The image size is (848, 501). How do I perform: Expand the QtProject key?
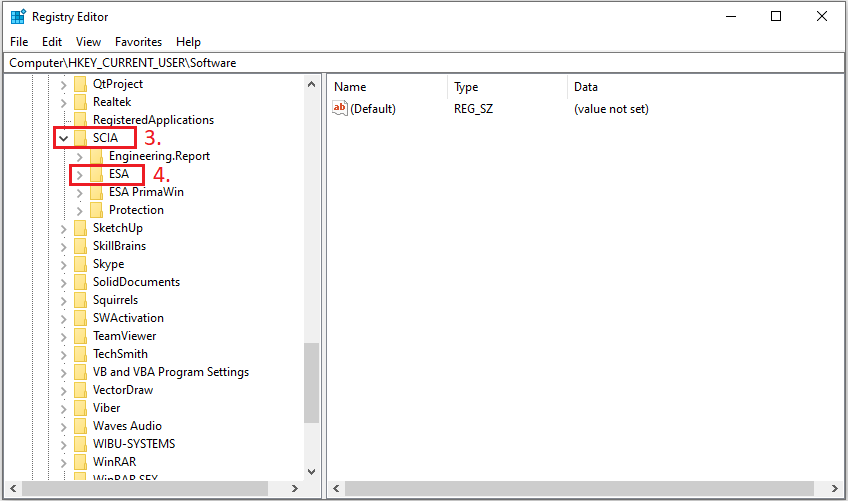tap(63, 84)
